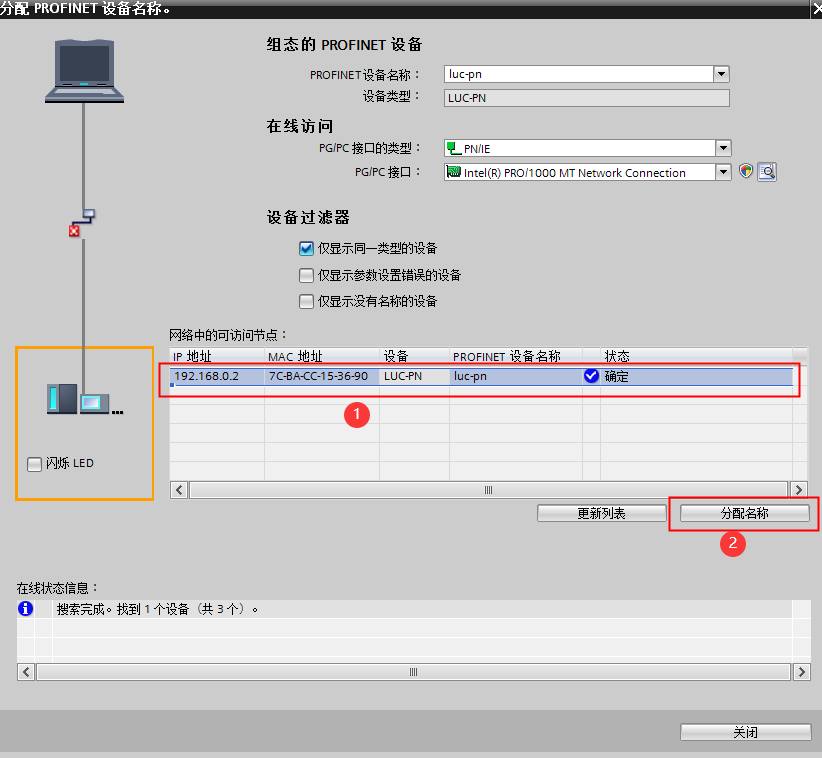Open the PG/PC 接口 network adapter dropdown
The height and width of the screenshot is (758, 822).
tap(723, 172)
